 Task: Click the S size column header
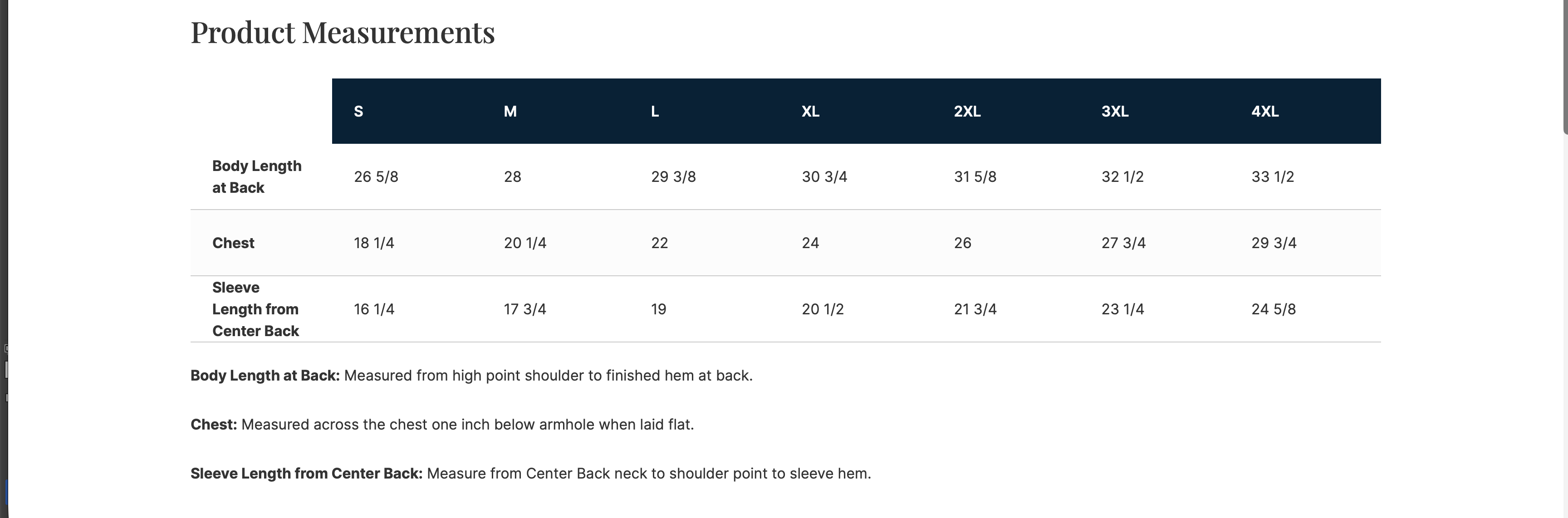358,112
